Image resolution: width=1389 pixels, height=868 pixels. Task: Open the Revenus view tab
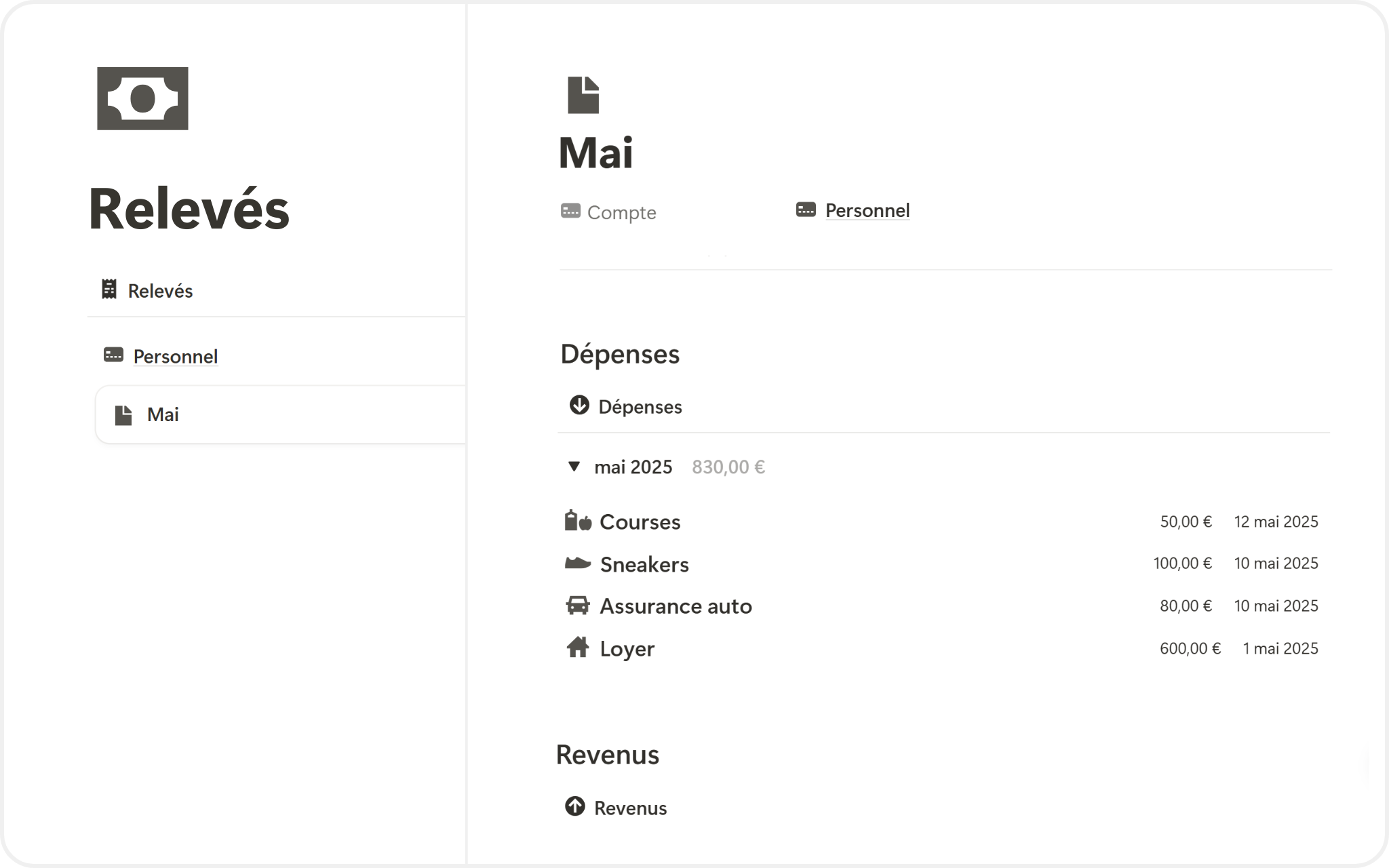(630, 808)
